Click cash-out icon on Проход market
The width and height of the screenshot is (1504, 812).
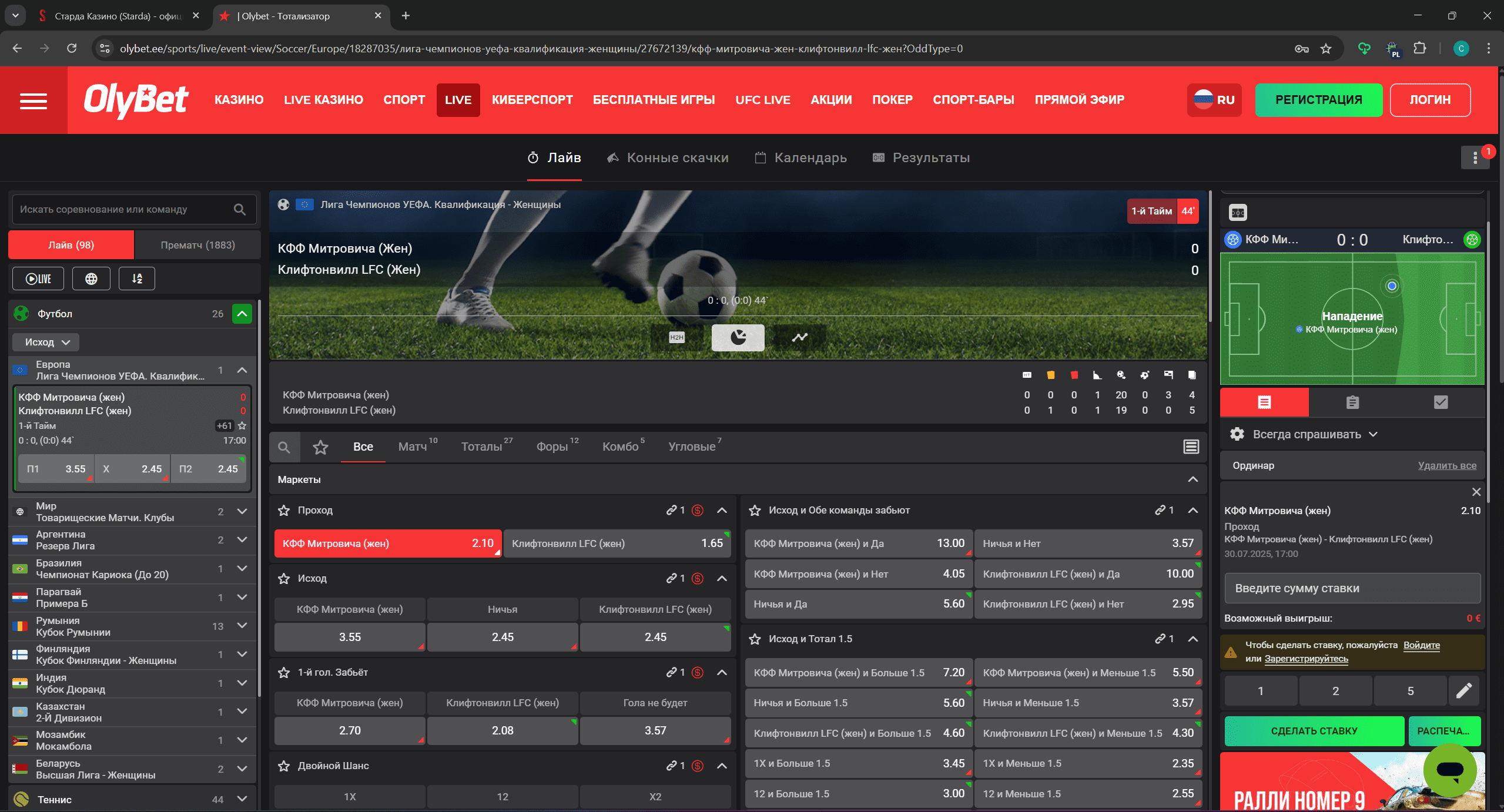click(x=698, y=510)
